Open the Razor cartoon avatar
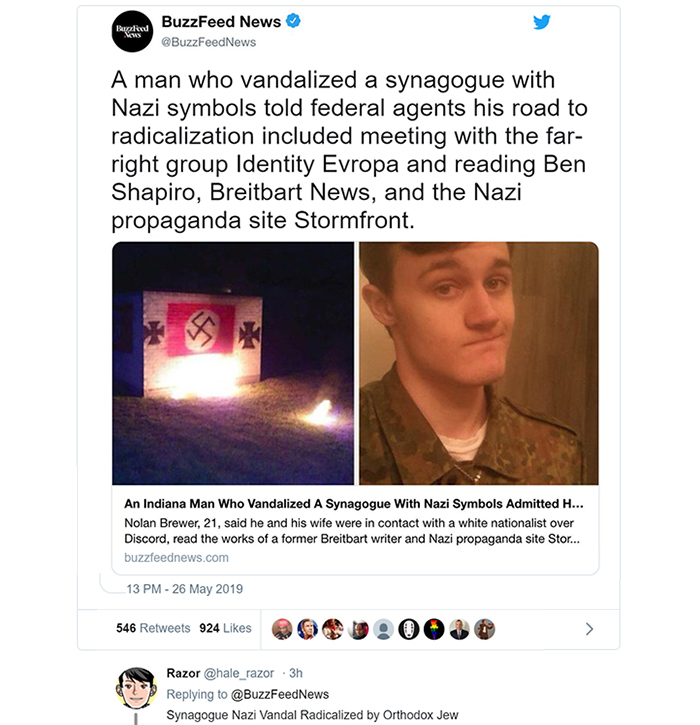Screen dimensions: 700x725 tap(135, 688)
